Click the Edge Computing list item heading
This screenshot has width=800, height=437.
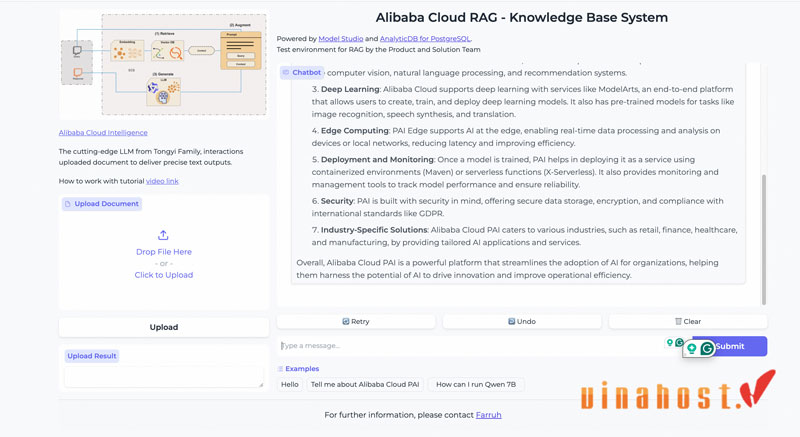pos(355,131)
